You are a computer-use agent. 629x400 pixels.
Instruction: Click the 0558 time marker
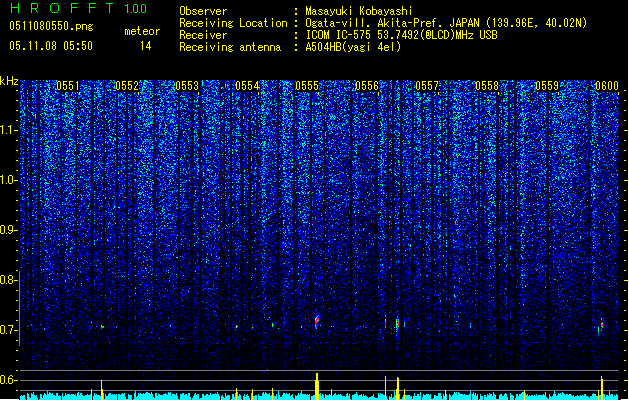tap(487, 86)
